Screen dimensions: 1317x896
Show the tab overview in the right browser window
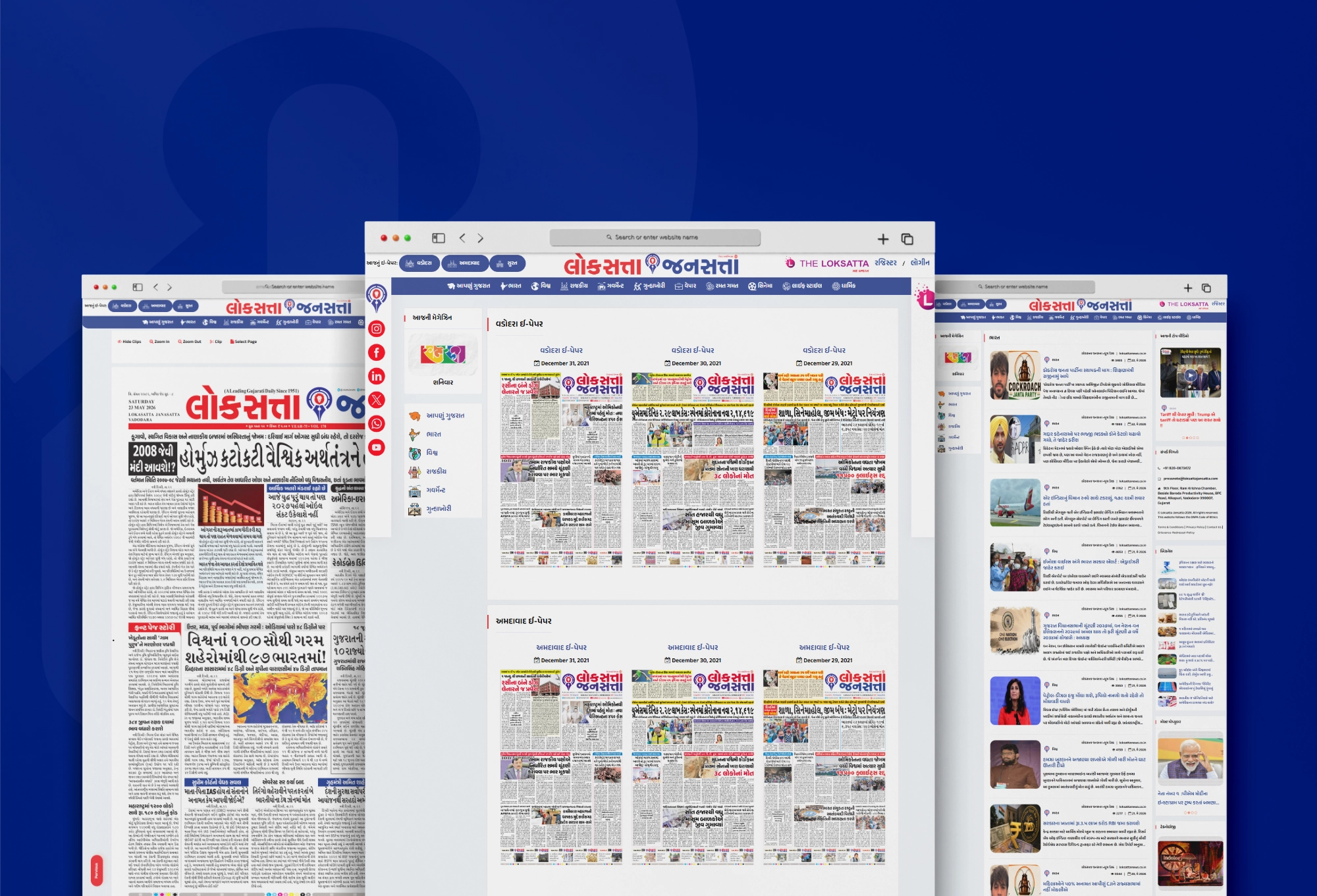pyautogui.click(x=1206, y=288)
